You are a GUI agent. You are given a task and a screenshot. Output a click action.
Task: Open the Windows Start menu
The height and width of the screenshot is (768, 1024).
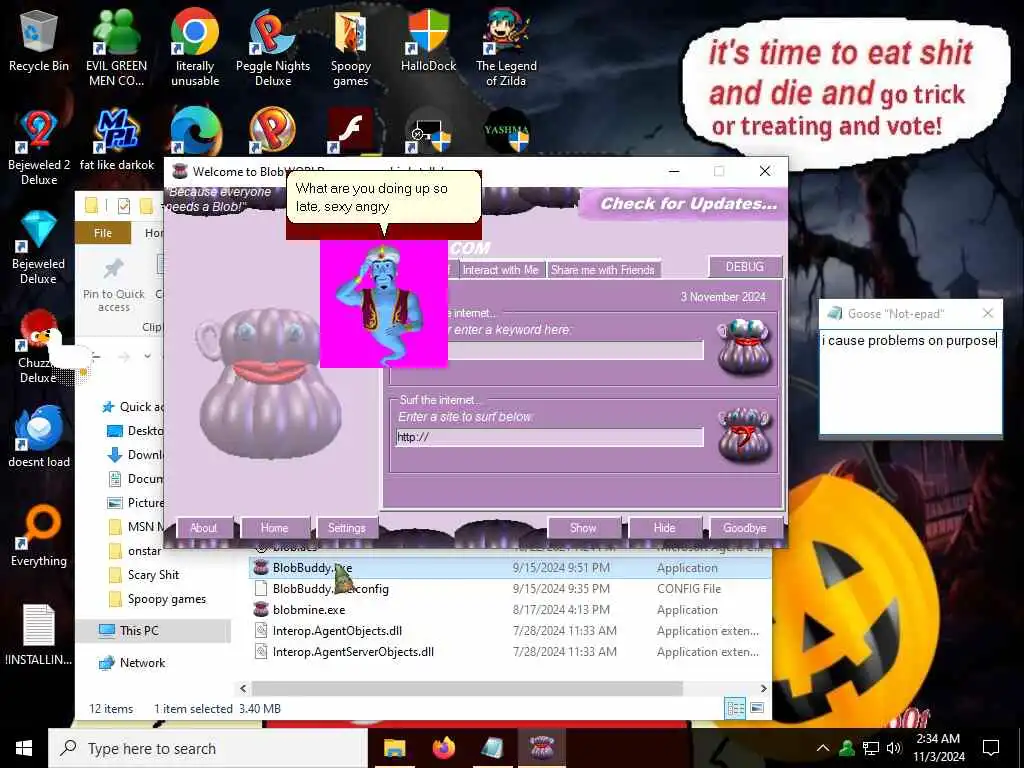click(24, 748)
